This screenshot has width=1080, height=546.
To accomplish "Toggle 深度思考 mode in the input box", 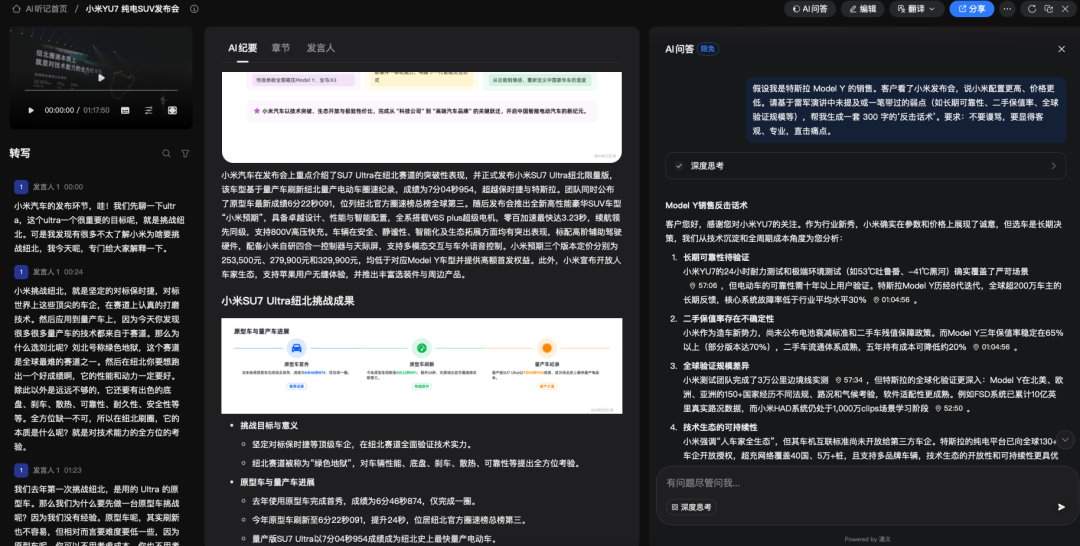I will coord(691,507).
